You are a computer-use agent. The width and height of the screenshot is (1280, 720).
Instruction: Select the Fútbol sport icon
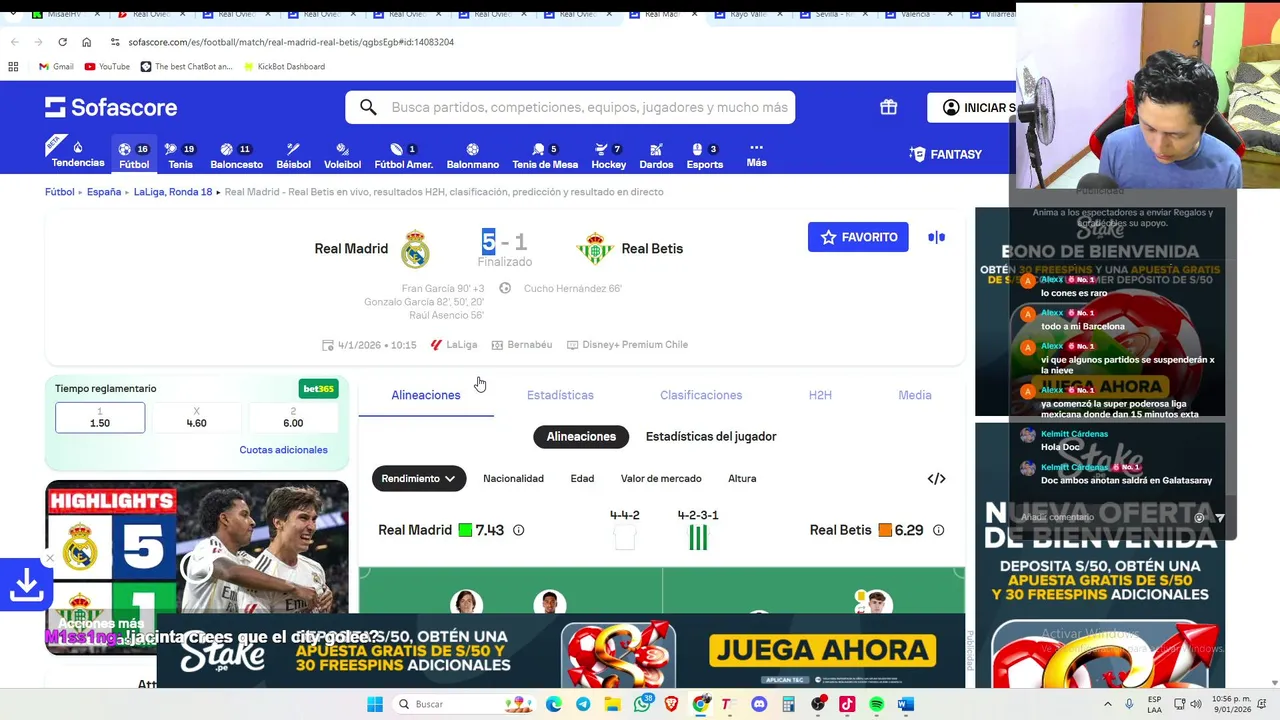point(134,155)
